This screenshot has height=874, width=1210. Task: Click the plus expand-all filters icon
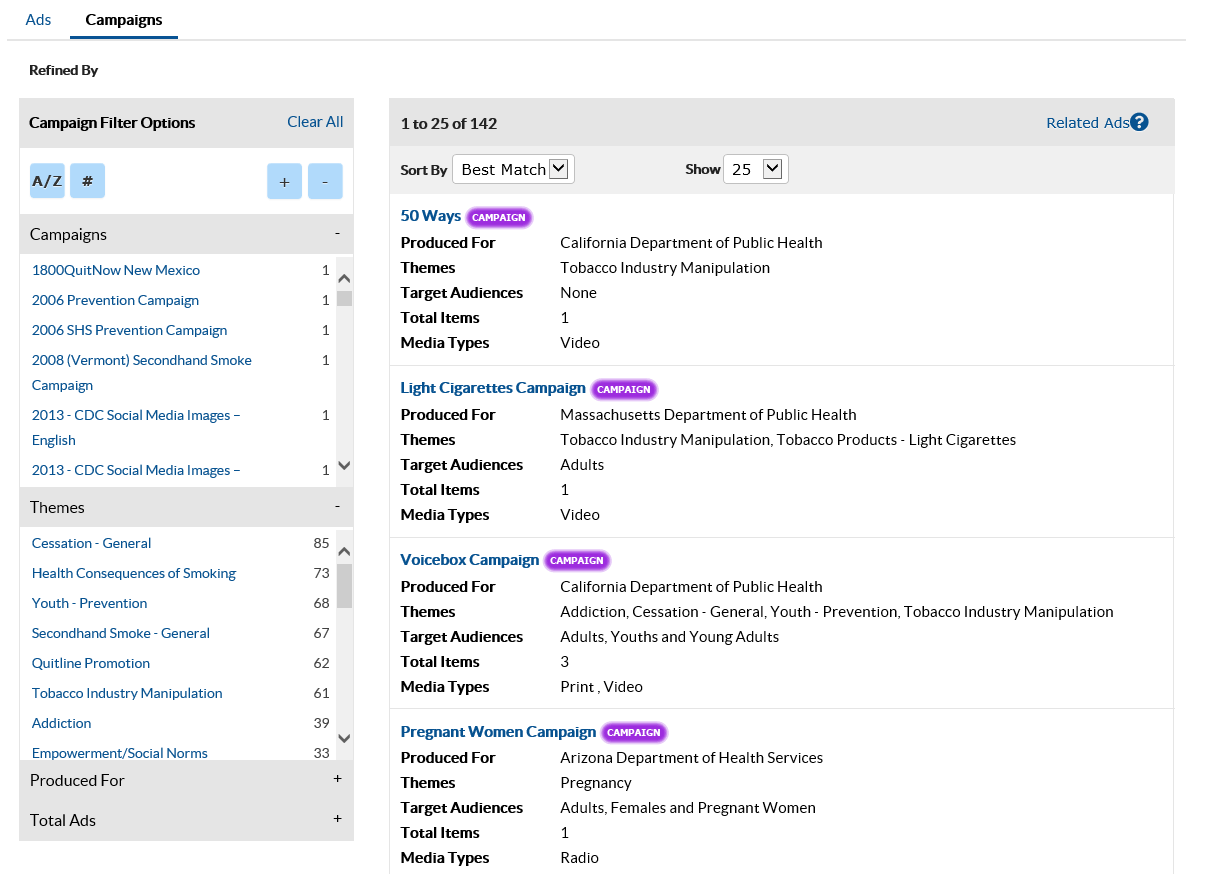coord(284,181)
